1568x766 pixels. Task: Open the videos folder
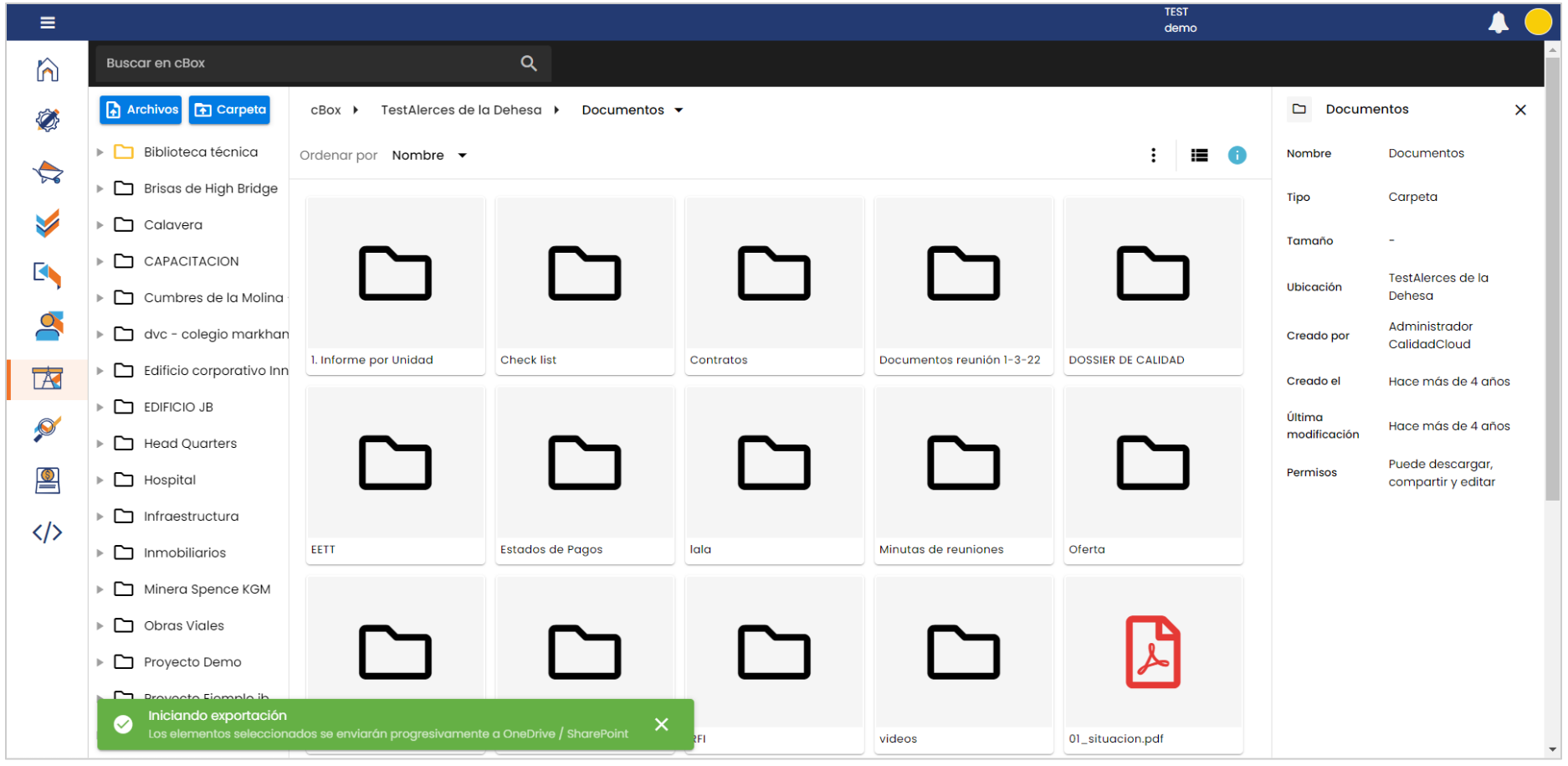click(x=963, y=665)
